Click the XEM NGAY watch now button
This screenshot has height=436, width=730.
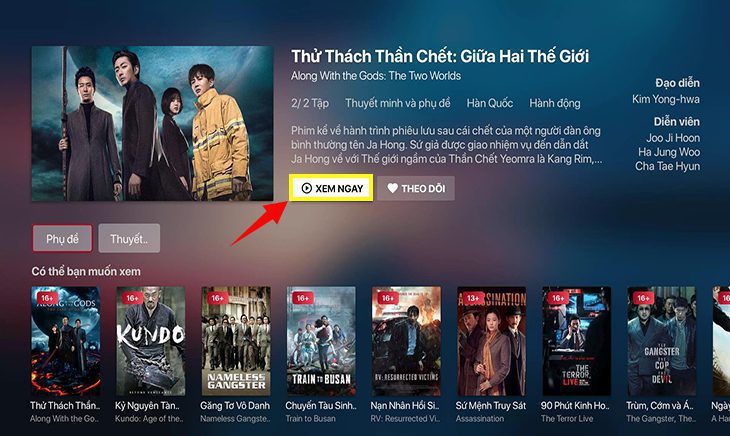point(331,188)
